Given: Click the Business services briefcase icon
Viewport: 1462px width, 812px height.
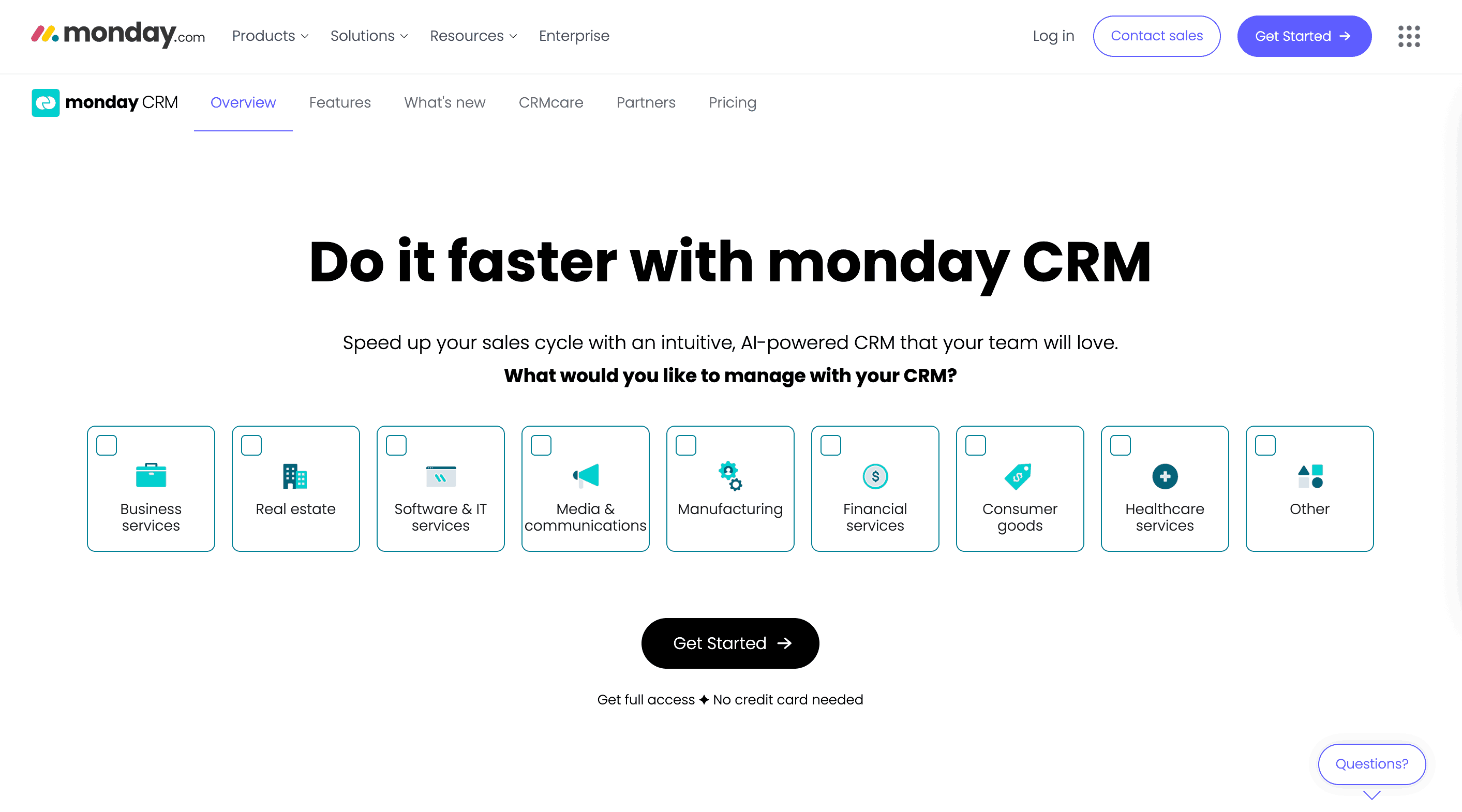Looking at the screenshot, I should click(x=151, y=475).
